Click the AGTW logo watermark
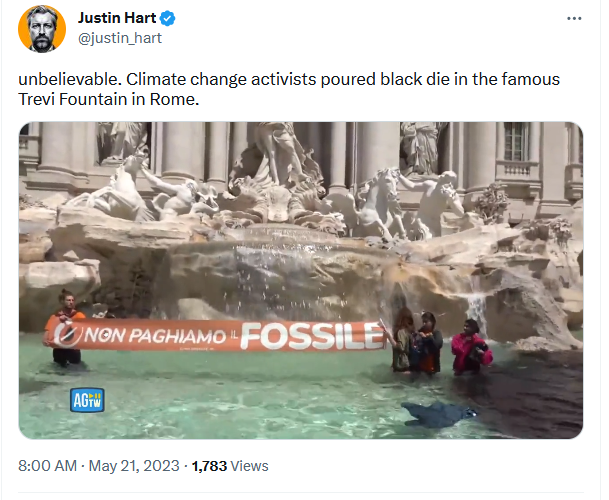Screen dimensions: 609x500 click(x=87, y=400)
